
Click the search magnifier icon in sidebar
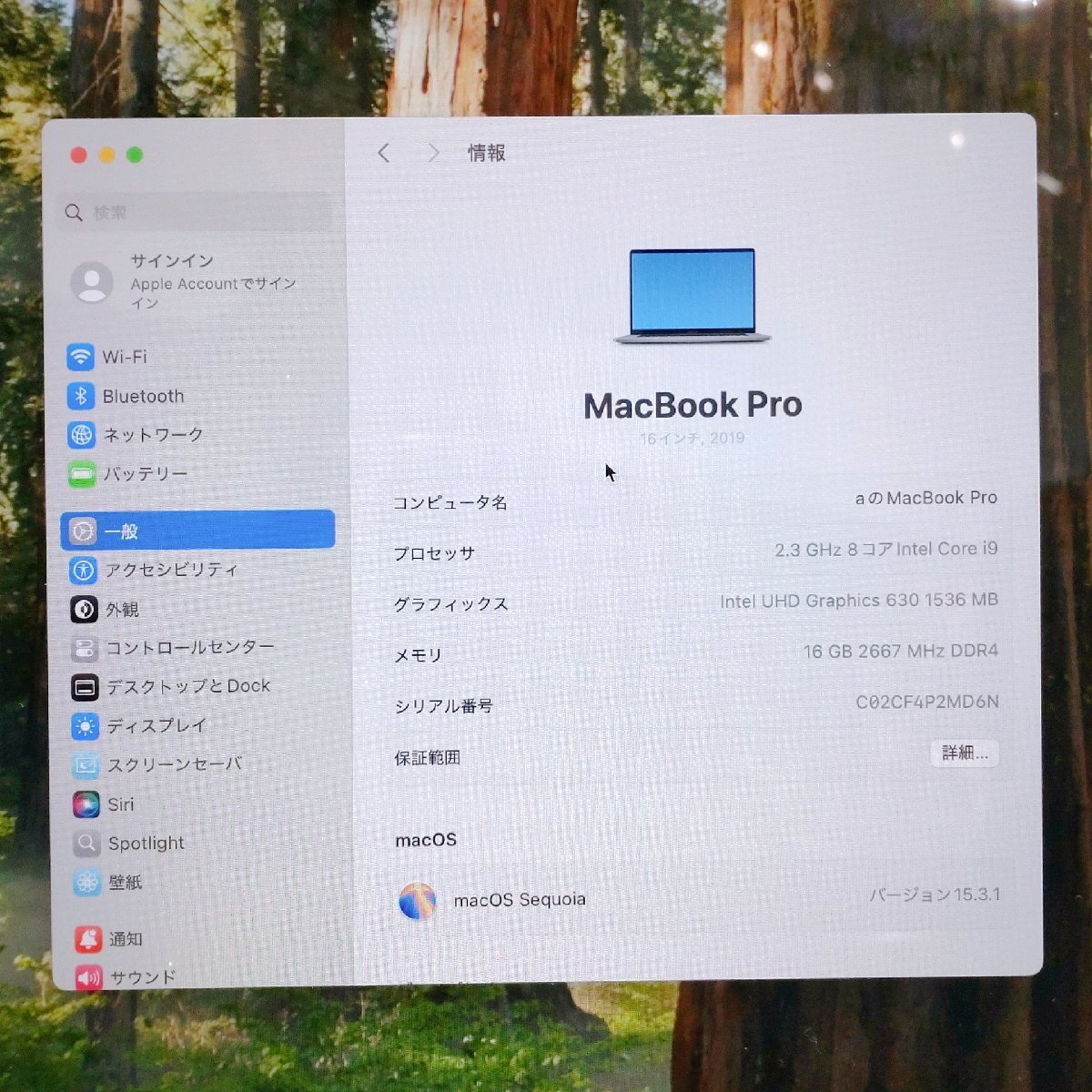click(74, 213)
